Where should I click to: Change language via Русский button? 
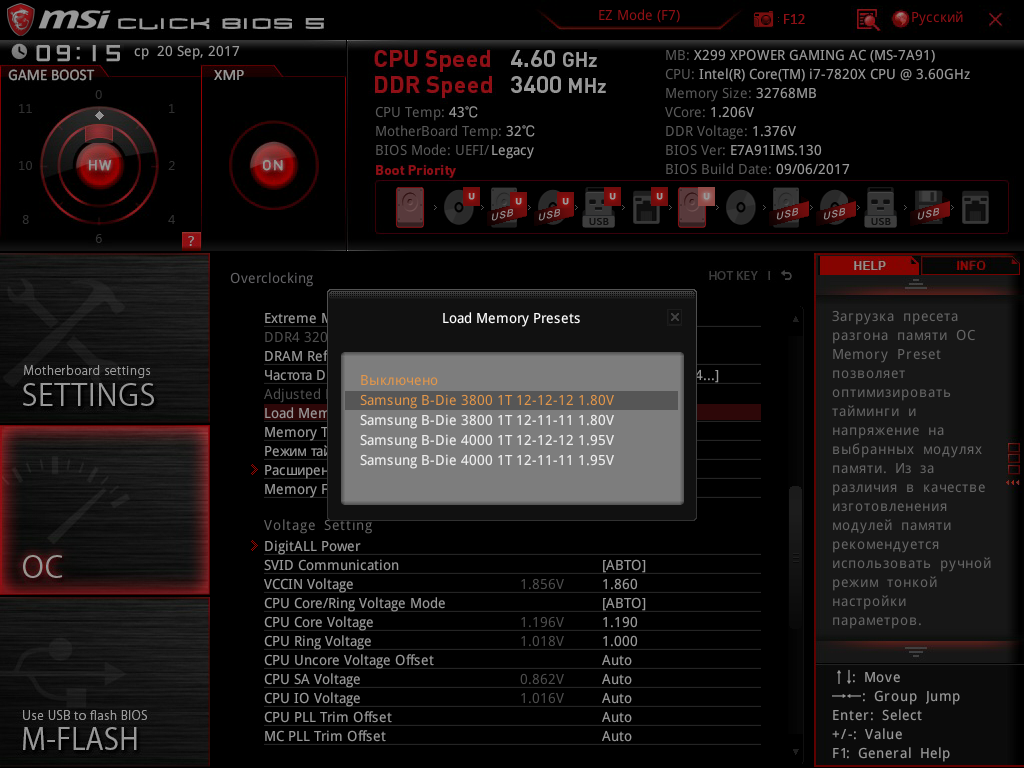936,18
